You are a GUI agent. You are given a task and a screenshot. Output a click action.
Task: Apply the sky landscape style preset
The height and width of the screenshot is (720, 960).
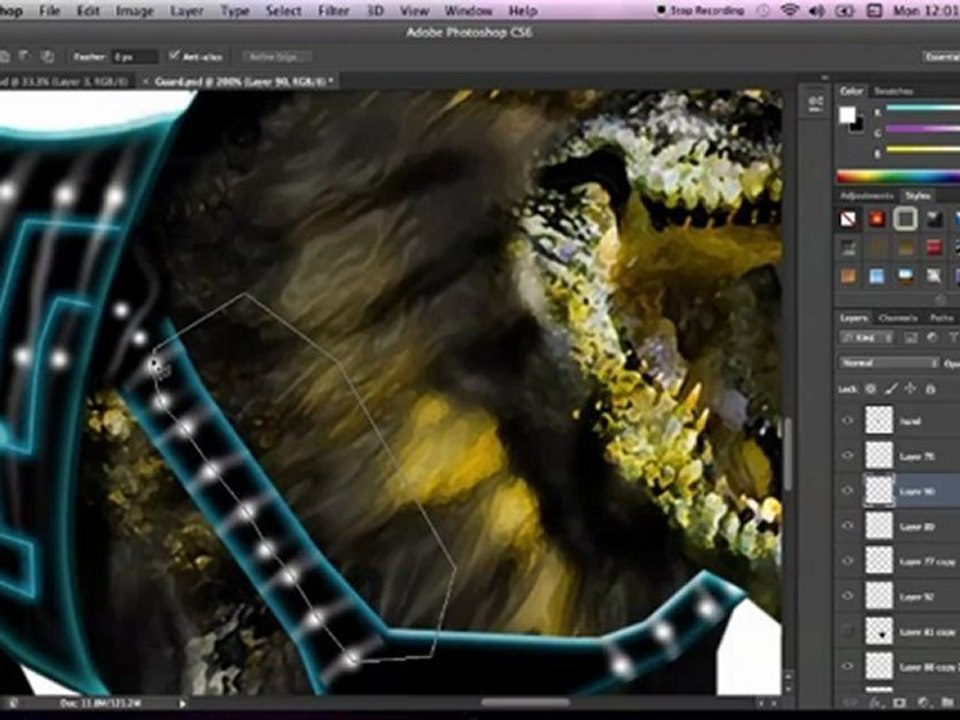pyautogui.click(x=905, y=276)
